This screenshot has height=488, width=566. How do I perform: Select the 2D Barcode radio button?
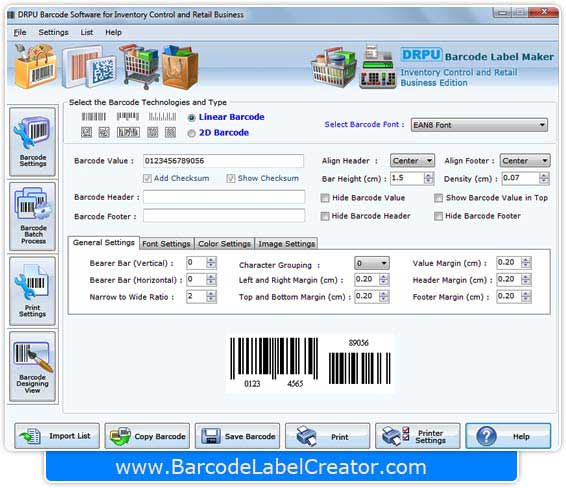pyautogui.click(x=192, y=133)
